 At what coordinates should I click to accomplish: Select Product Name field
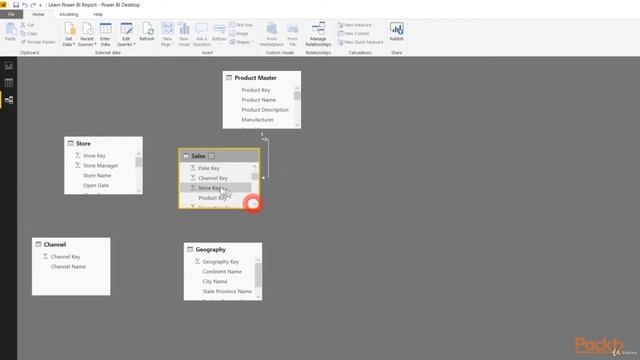258,100
